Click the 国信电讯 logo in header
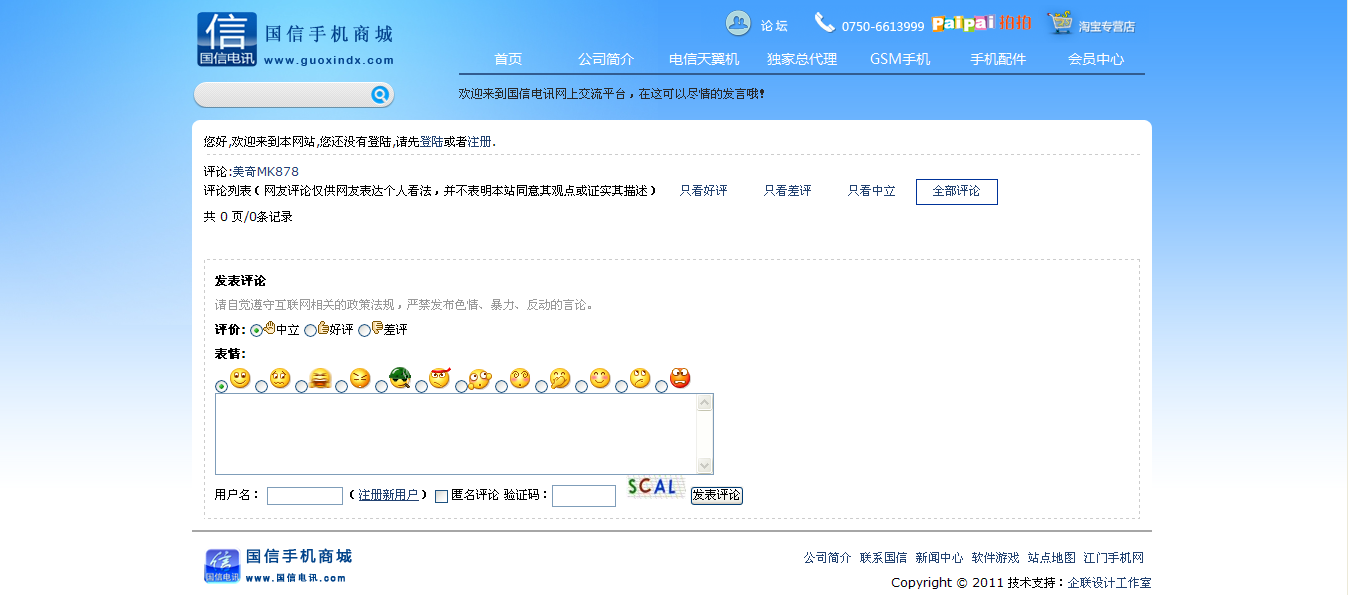 [227, 40]
